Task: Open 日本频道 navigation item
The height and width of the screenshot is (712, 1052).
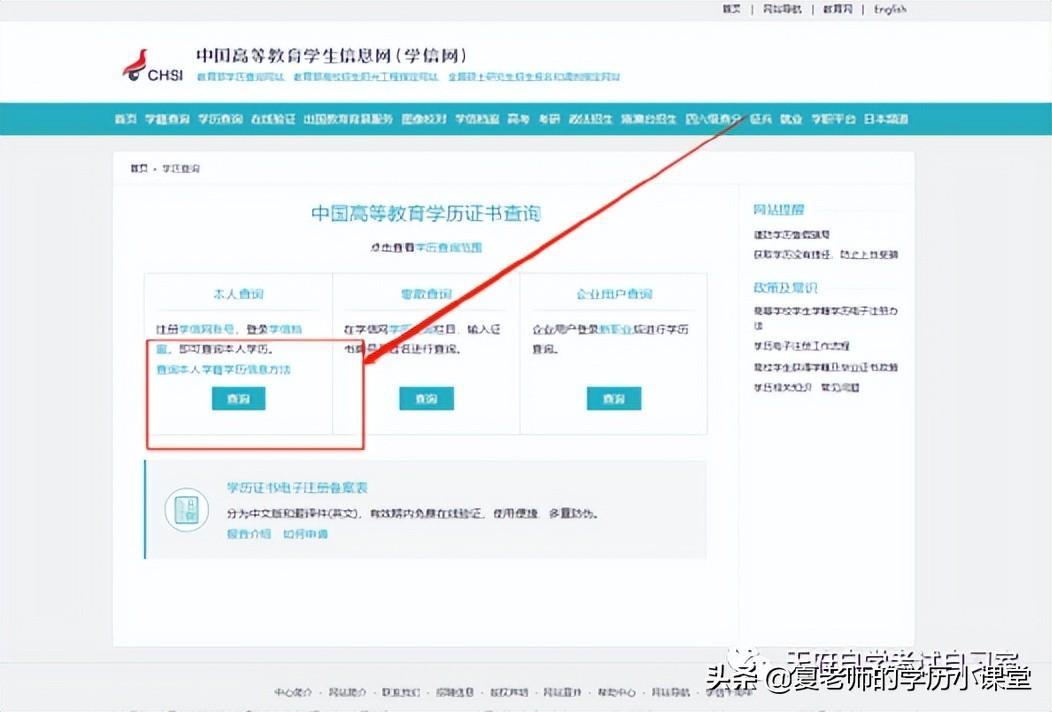Action: point(886,119)
